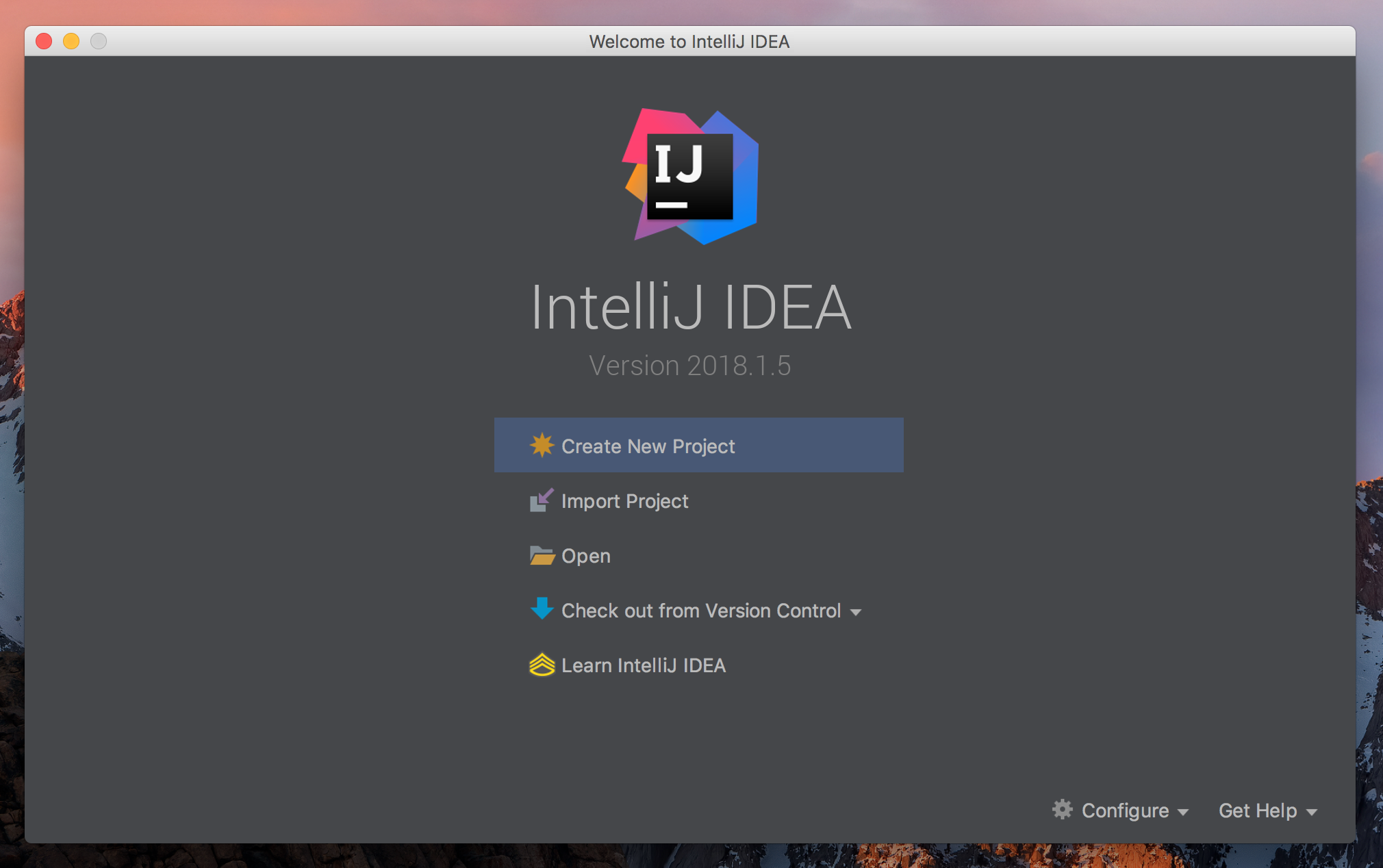Select Create New Project
The width and height of the screenshot is (1383, 868).
(x=698, y=446)
